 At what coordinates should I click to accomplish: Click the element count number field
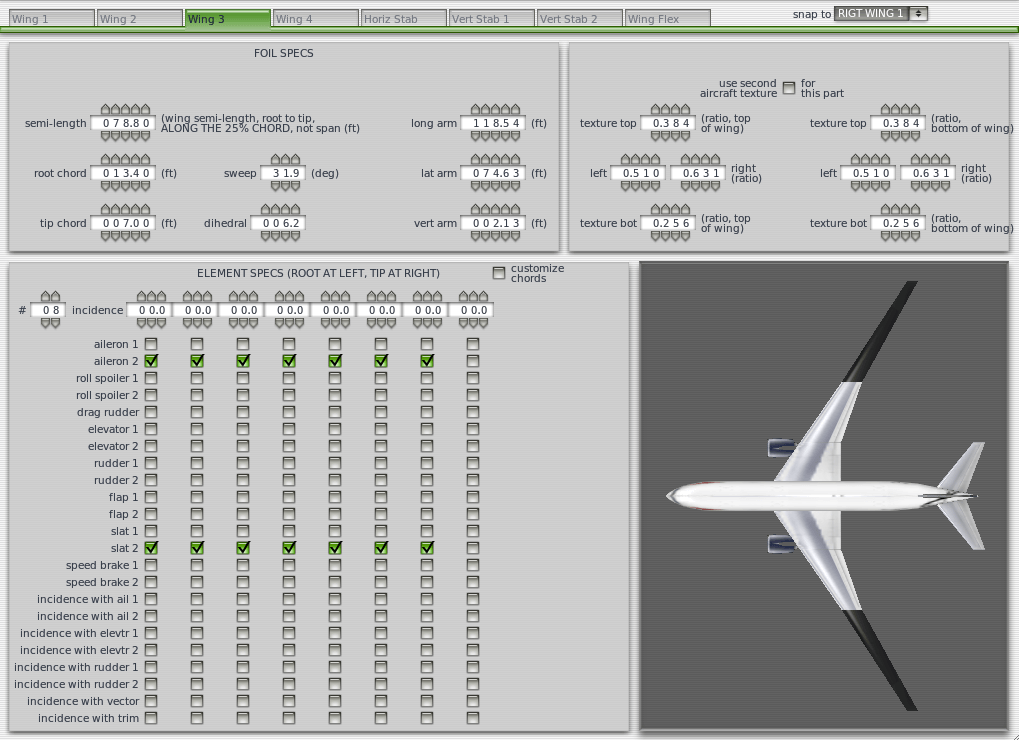(48, 310)
